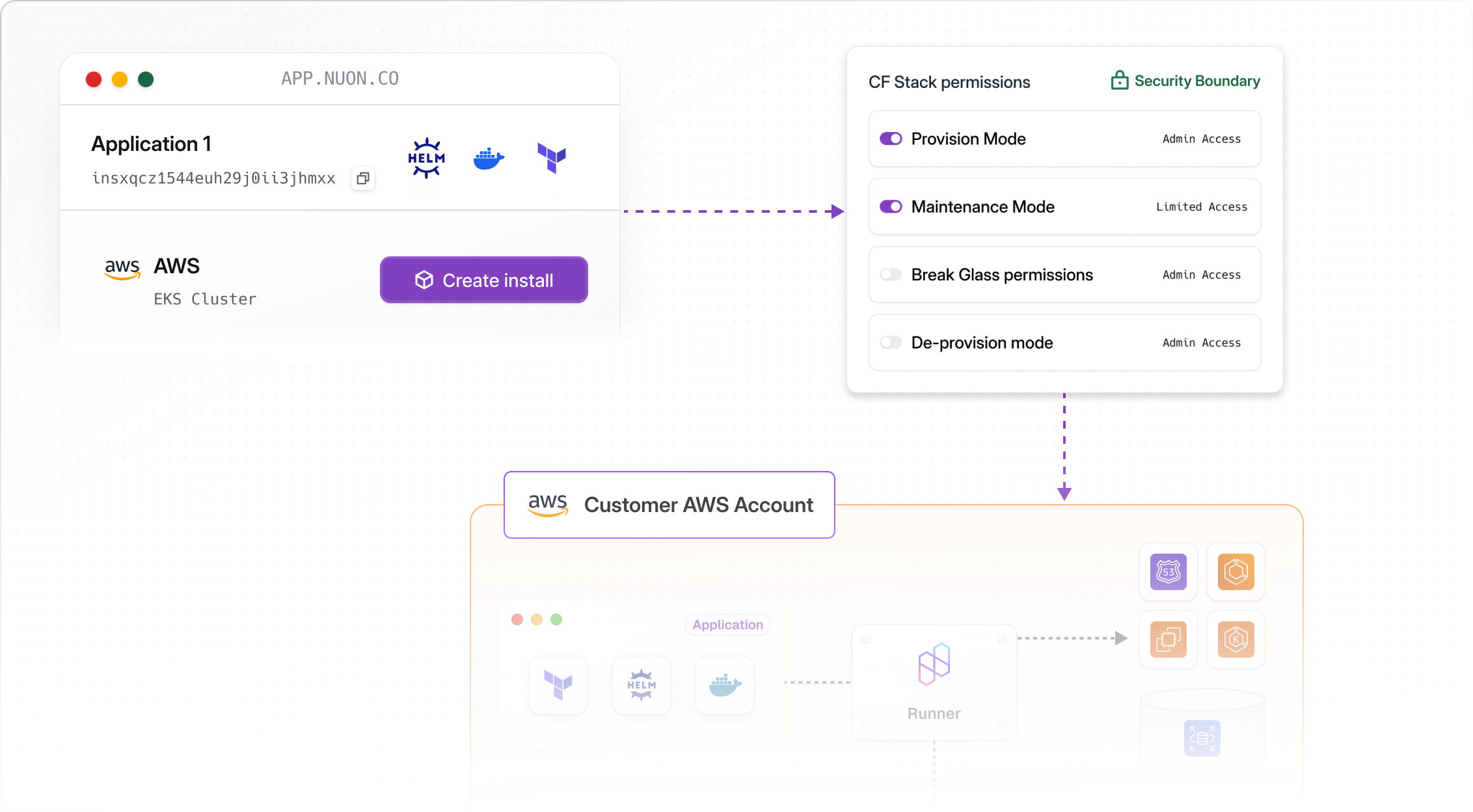
Task: Click the Nuon Runner logo icon
Action: pyautogui.click(x=934, y=664)
